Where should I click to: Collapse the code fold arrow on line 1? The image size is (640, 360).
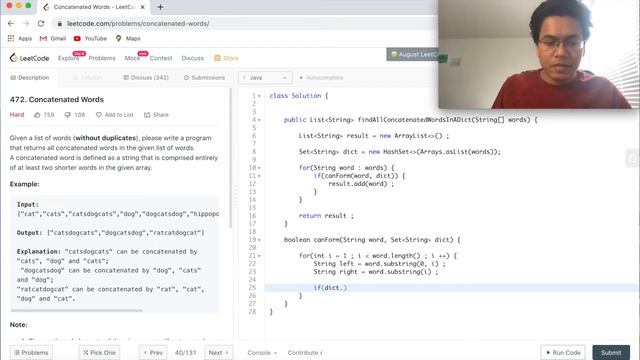pos(259,96)
